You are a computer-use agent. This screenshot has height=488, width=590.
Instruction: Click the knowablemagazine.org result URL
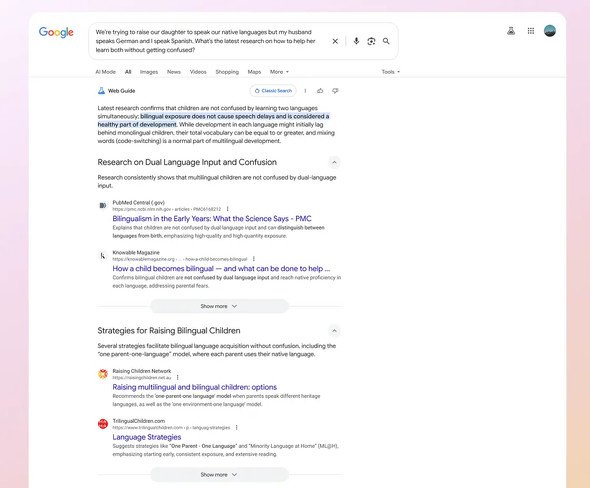tap(180, 259)
